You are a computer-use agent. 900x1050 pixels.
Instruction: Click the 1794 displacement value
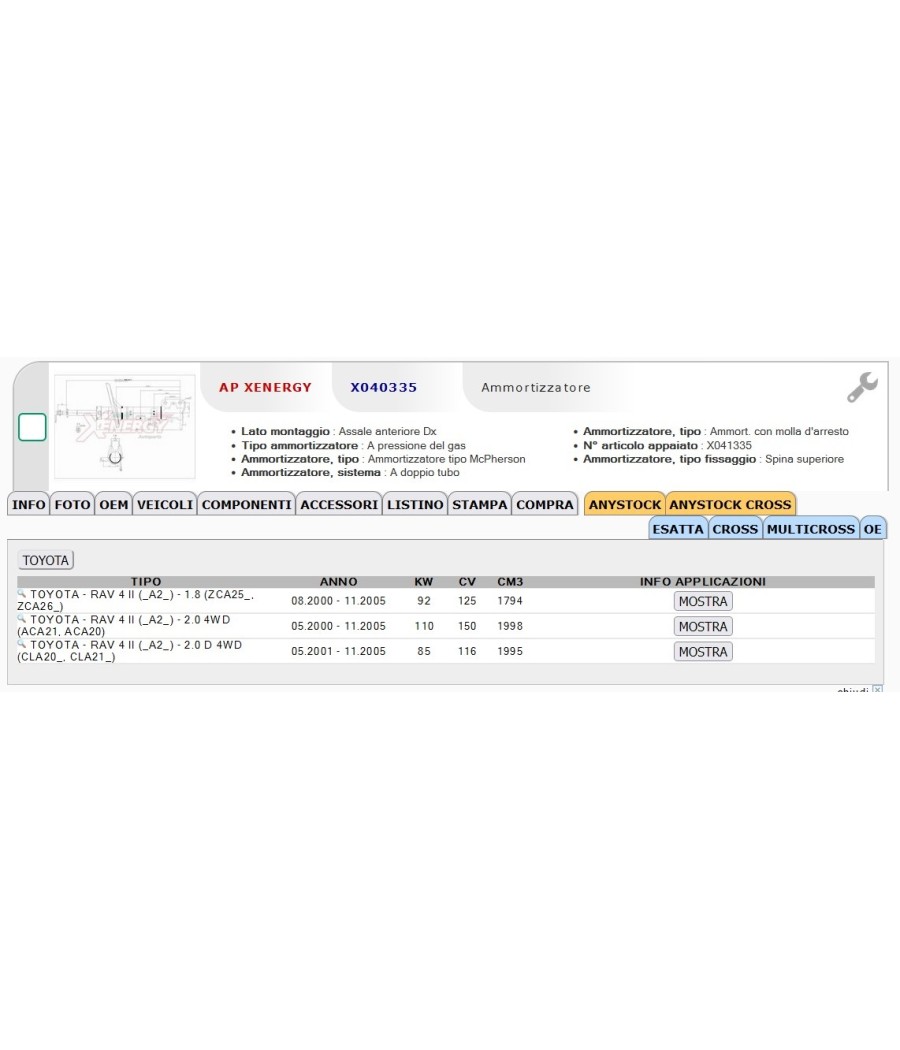click(x=510, y=601)
